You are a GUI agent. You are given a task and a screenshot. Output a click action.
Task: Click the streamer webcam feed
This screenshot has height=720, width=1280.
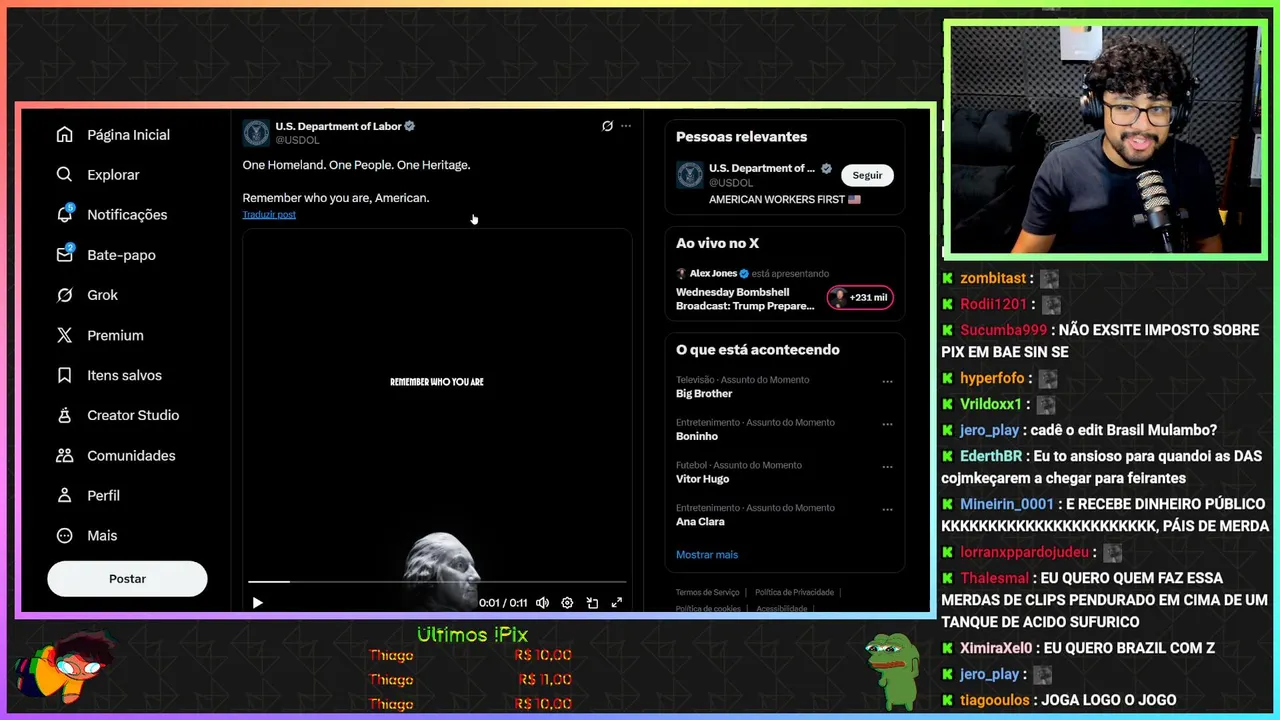1105,140
